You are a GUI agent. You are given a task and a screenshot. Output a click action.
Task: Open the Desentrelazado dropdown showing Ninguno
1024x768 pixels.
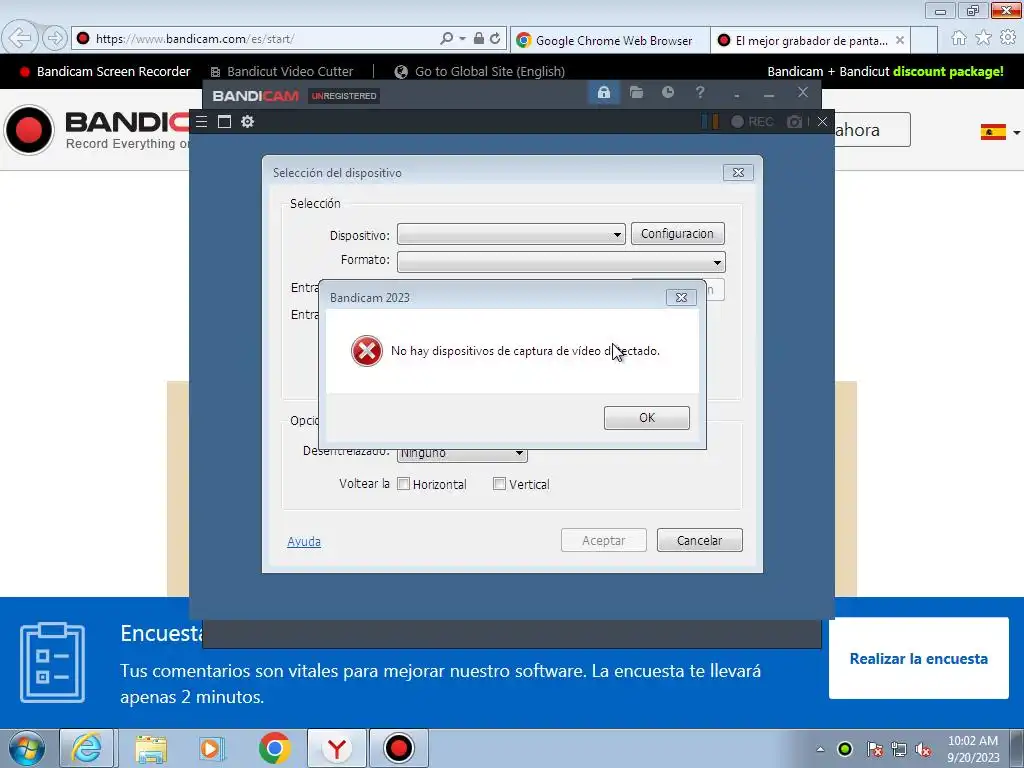point(462,453)
